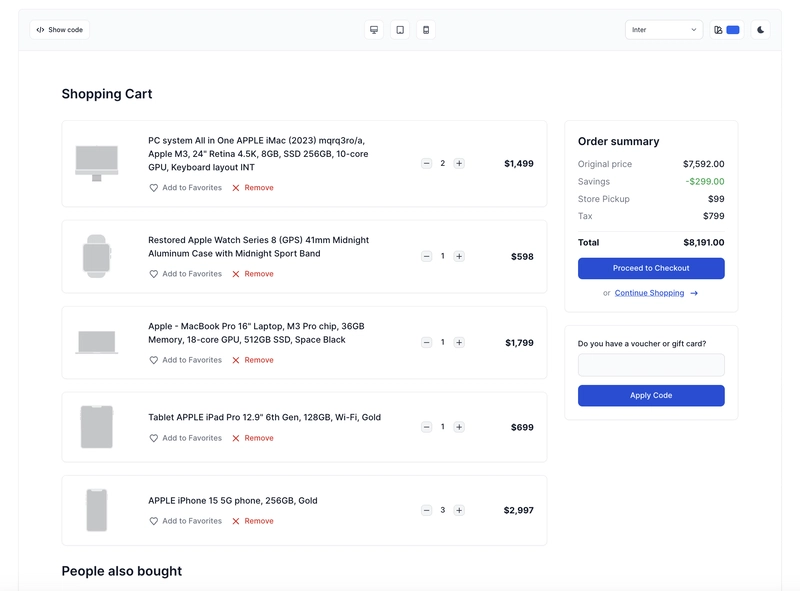This screenshot has height=591, width=800.
Task: Click Proceed to Checkout
Action: click(651, 268)
